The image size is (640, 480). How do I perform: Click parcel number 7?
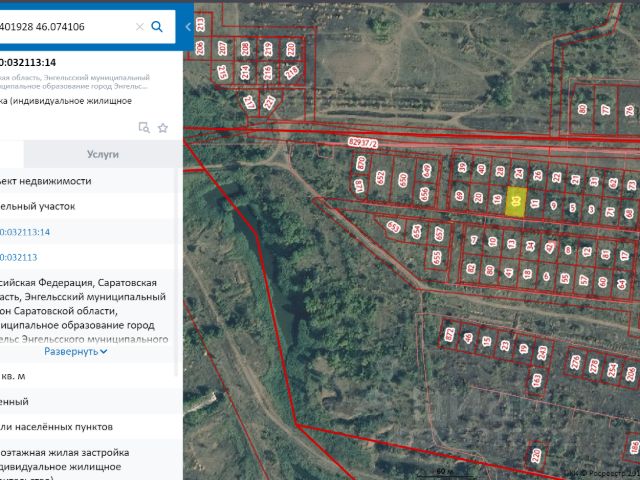point(474,240)
